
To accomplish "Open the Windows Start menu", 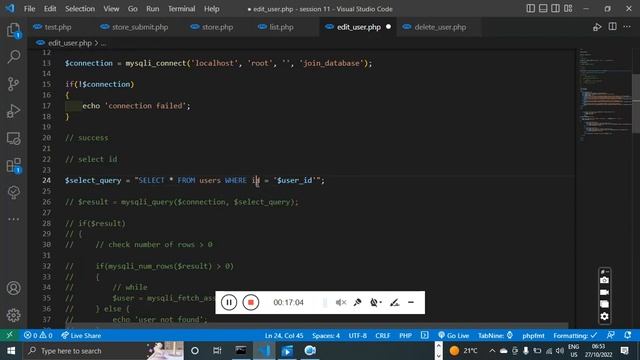I will coord(11,351).
